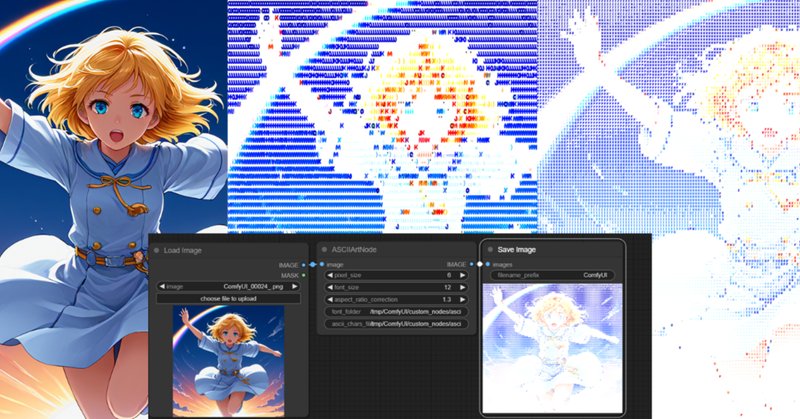Collapse the Load Image node via its dot
This screenshot has width=800, height=419.
(157, 251)
